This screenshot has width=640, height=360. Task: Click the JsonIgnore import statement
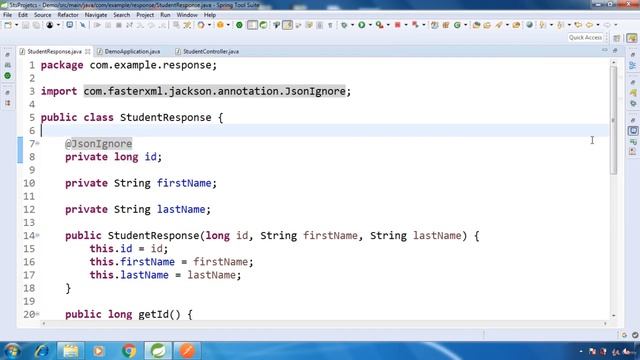click(196, 91)
